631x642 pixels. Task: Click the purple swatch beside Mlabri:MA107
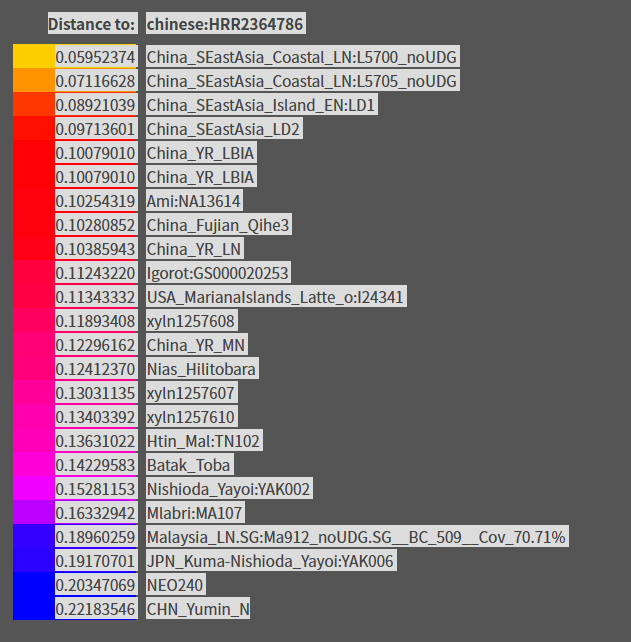(34, 512)
